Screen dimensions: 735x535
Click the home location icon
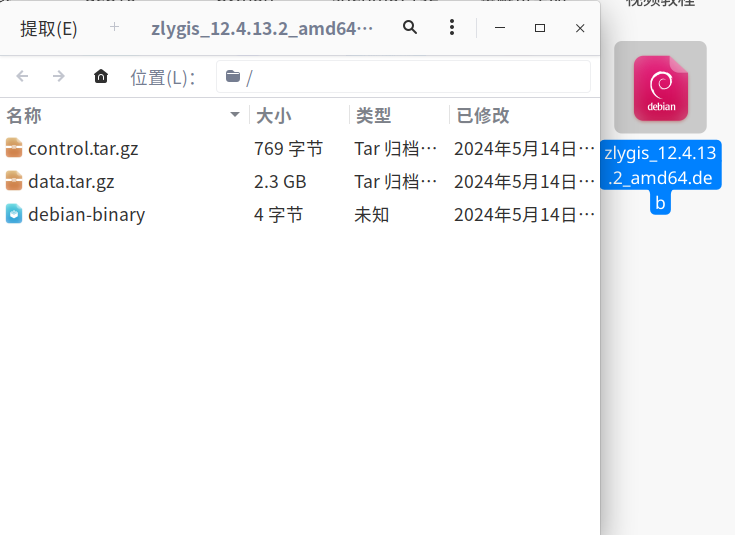click(101, 76)
